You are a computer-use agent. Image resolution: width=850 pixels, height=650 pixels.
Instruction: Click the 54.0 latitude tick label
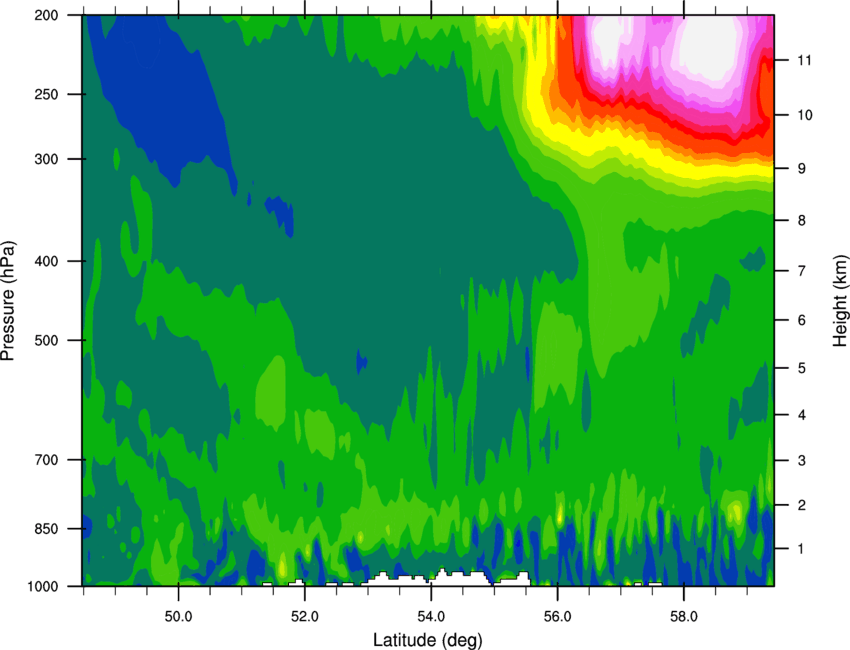(431, 617)
